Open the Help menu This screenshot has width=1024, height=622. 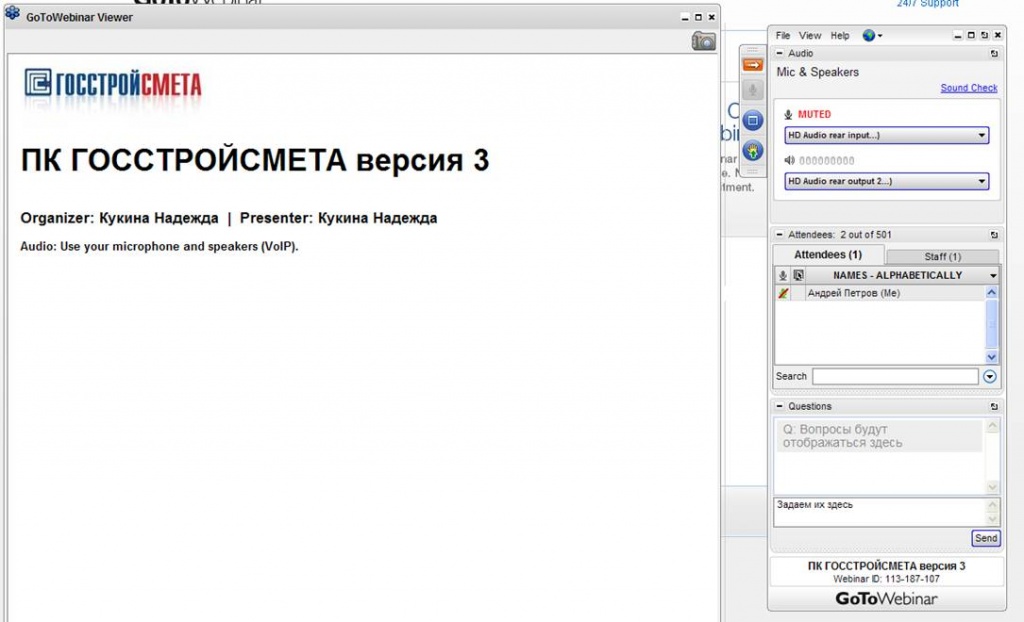pos(840,36)
